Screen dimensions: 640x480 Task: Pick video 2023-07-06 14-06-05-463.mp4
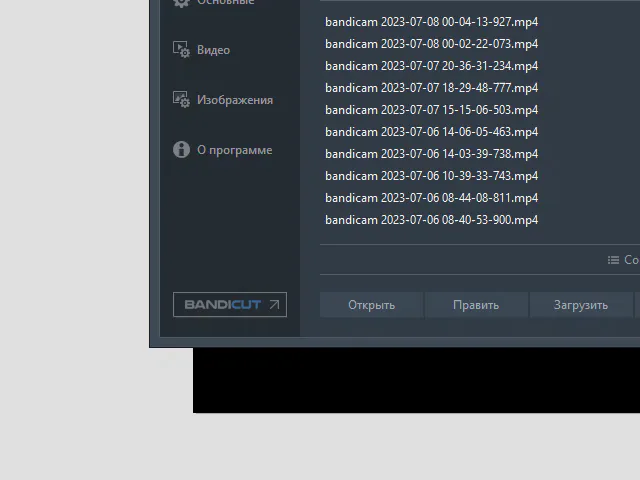[431, 132]
